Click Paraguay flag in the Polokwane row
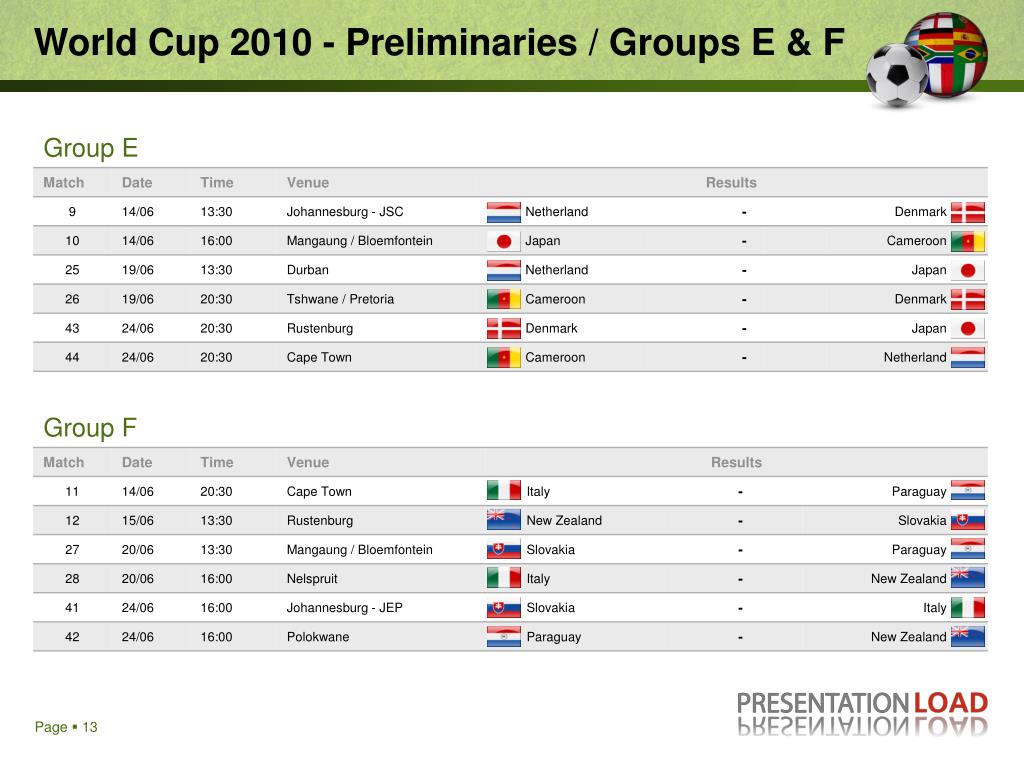This screenshot has width=1024, height=768. 504,637
